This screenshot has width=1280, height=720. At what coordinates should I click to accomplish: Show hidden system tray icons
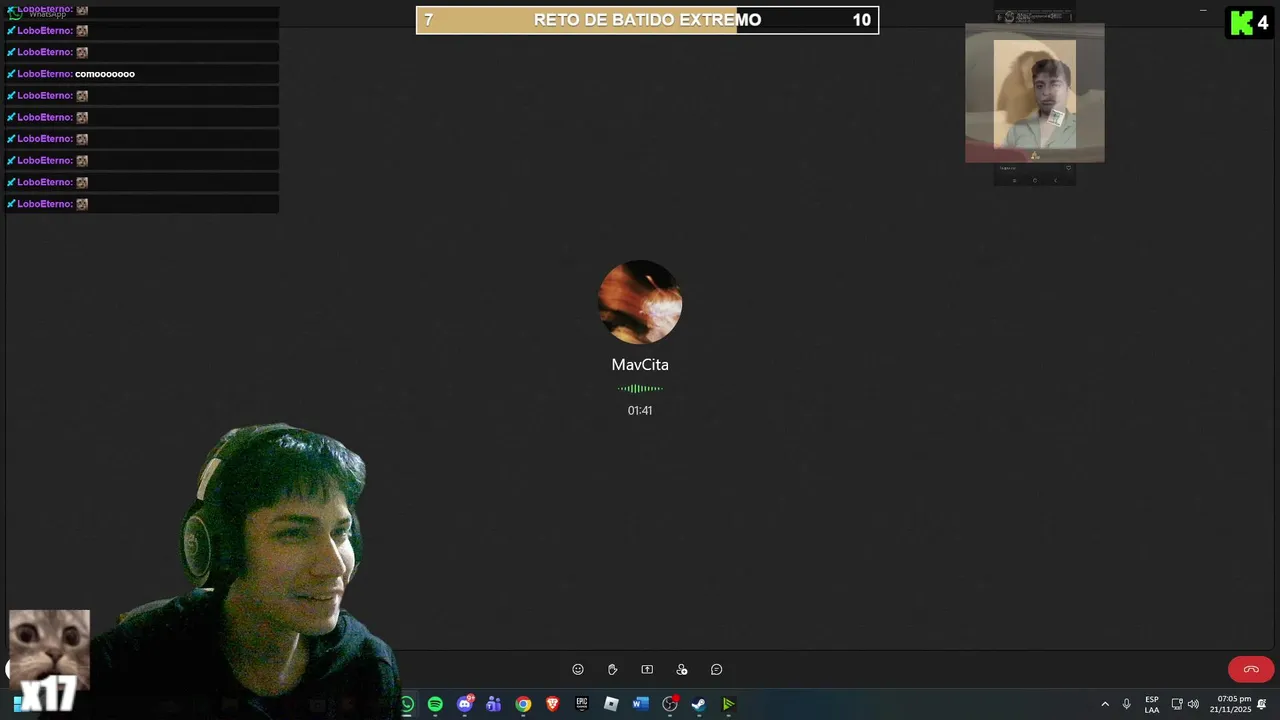[x=1105, y=704]
